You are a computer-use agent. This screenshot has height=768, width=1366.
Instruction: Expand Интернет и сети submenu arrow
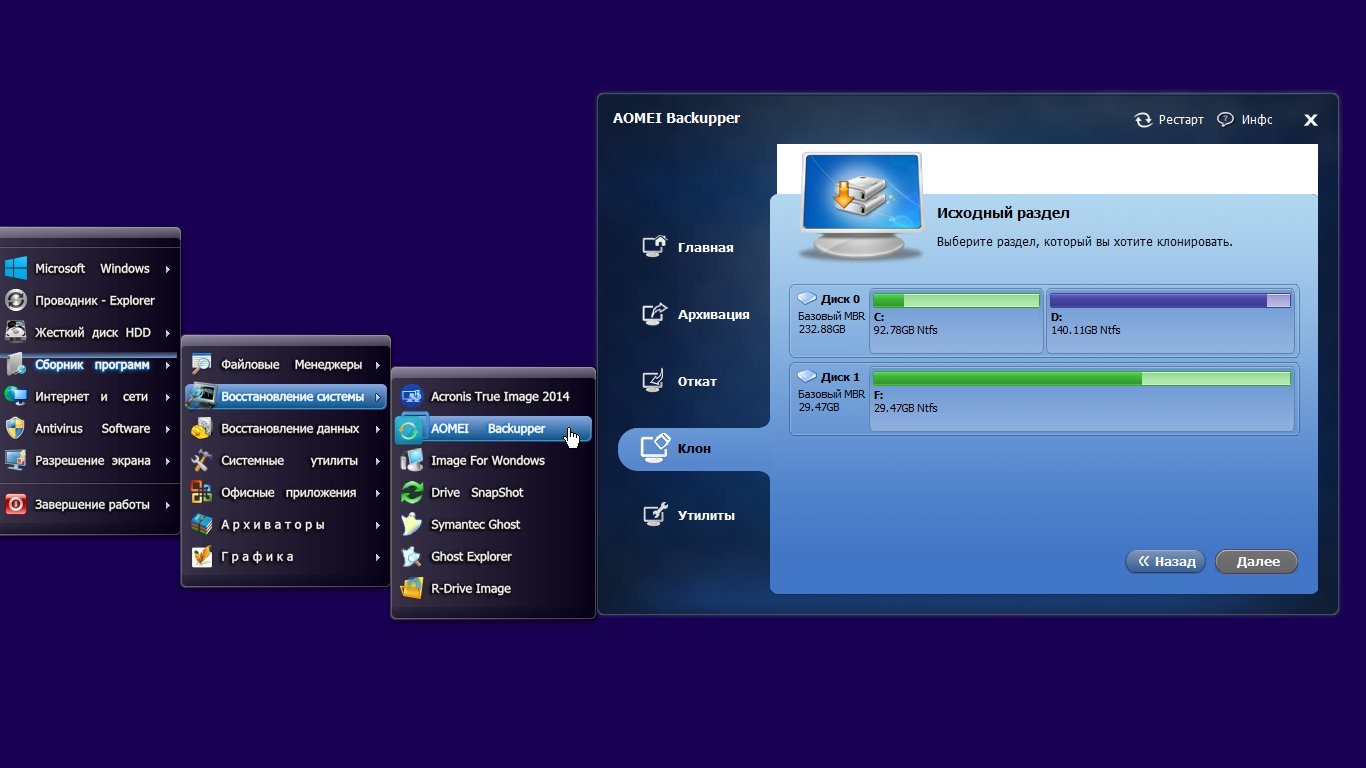click(168, 397)
